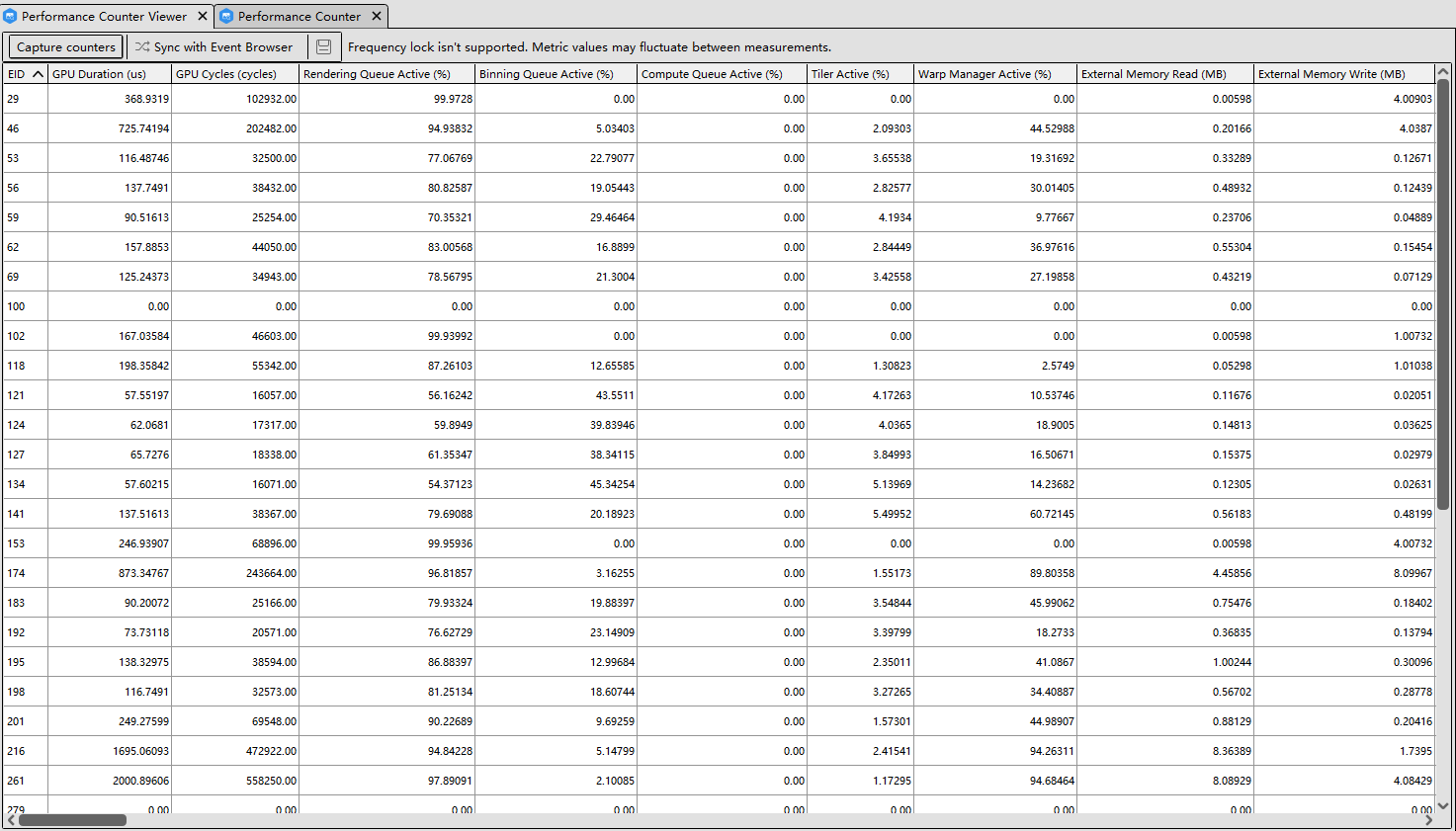Click the Capture counters button
The width and height of the screenshot is (1456, 831).
point(66,46)
